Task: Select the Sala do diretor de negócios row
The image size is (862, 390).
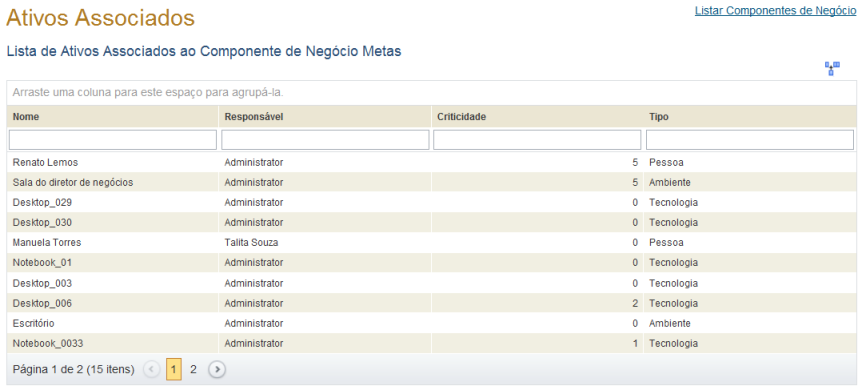Action: click(432, 183)
